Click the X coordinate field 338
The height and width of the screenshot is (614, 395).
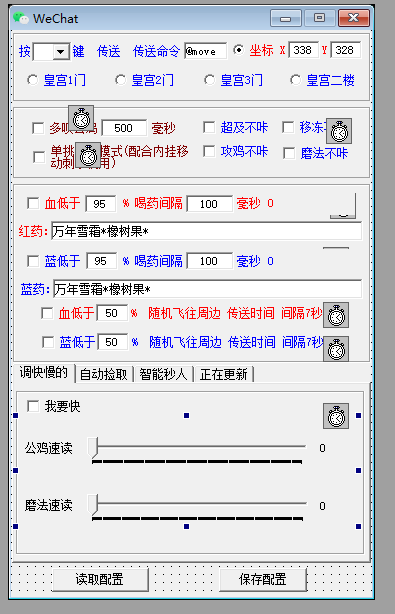[303, 50]
